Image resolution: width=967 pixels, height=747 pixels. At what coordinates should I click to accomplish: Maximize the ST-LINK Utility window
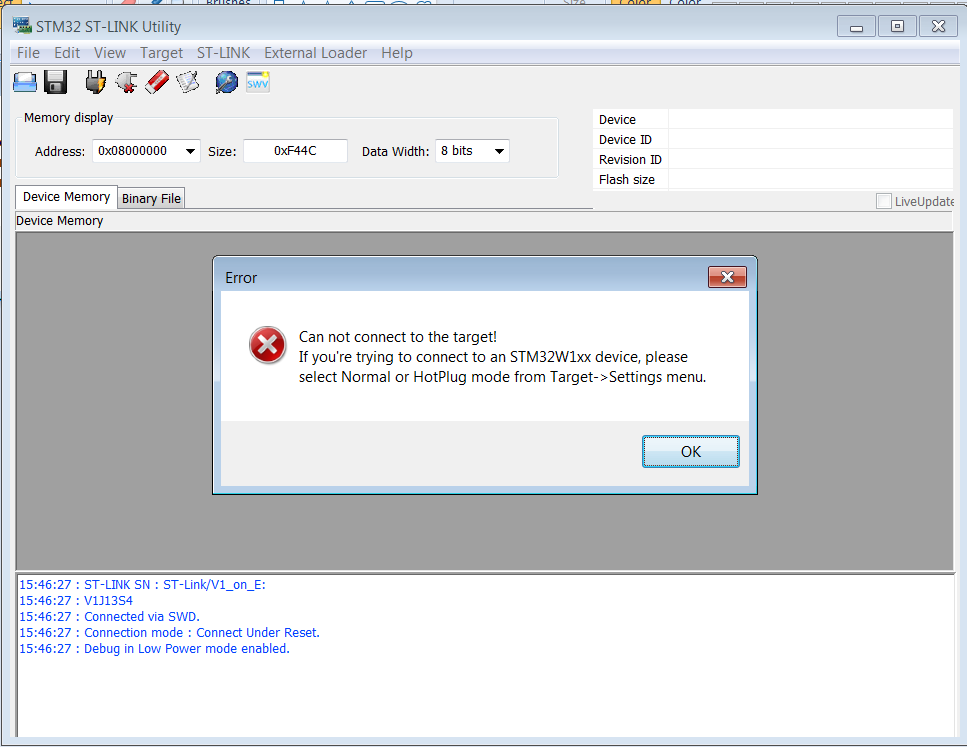pyautogui.click(x=897, y=27)
